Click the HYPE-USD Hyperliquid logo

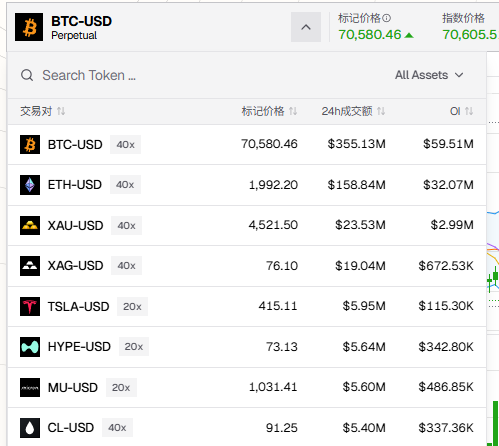coord(30,347)
